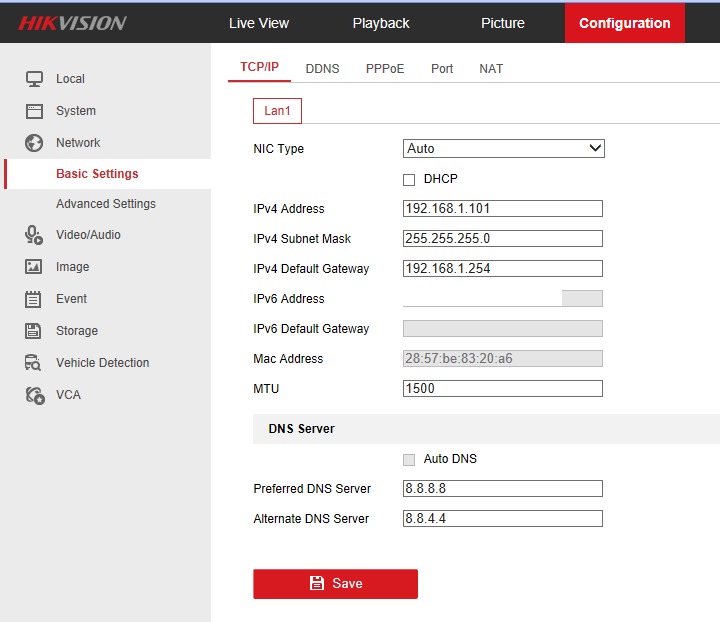This screenshot has height=622, width=720.
Task: Click the System icon in sidebar
Action: pyautogui.click(x=34, y=111)
